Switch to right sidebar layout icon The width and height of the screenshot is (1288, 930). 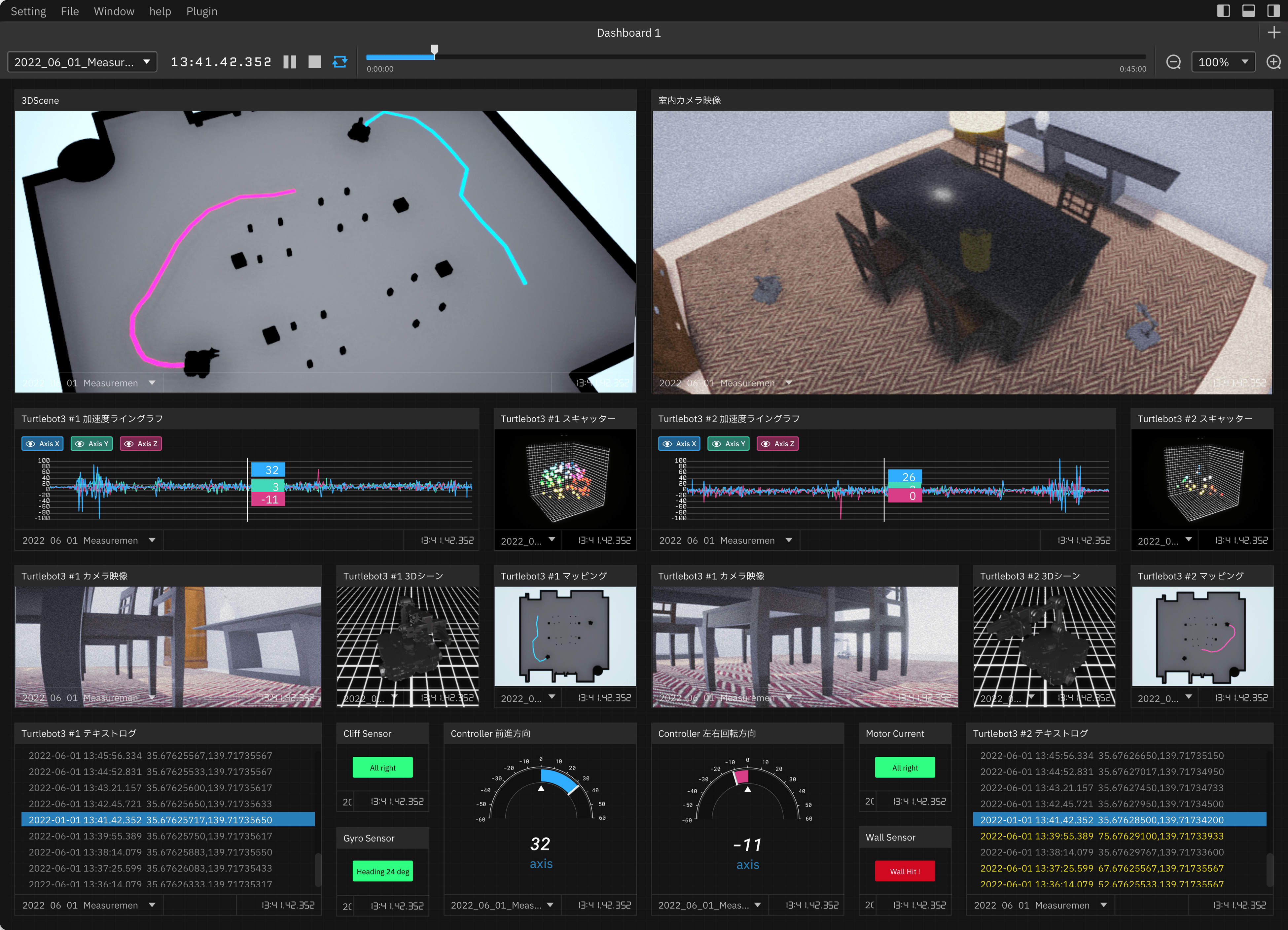1273,11
